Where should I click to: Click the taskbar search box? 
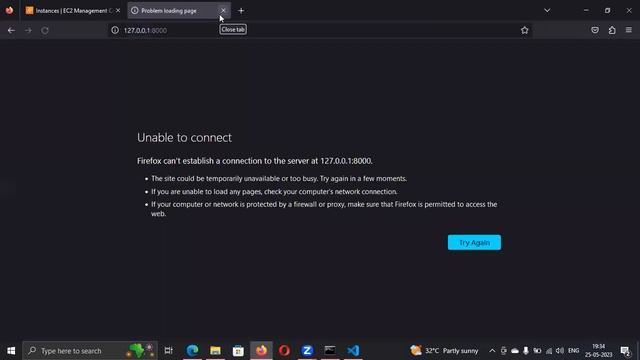coord(90,351)
